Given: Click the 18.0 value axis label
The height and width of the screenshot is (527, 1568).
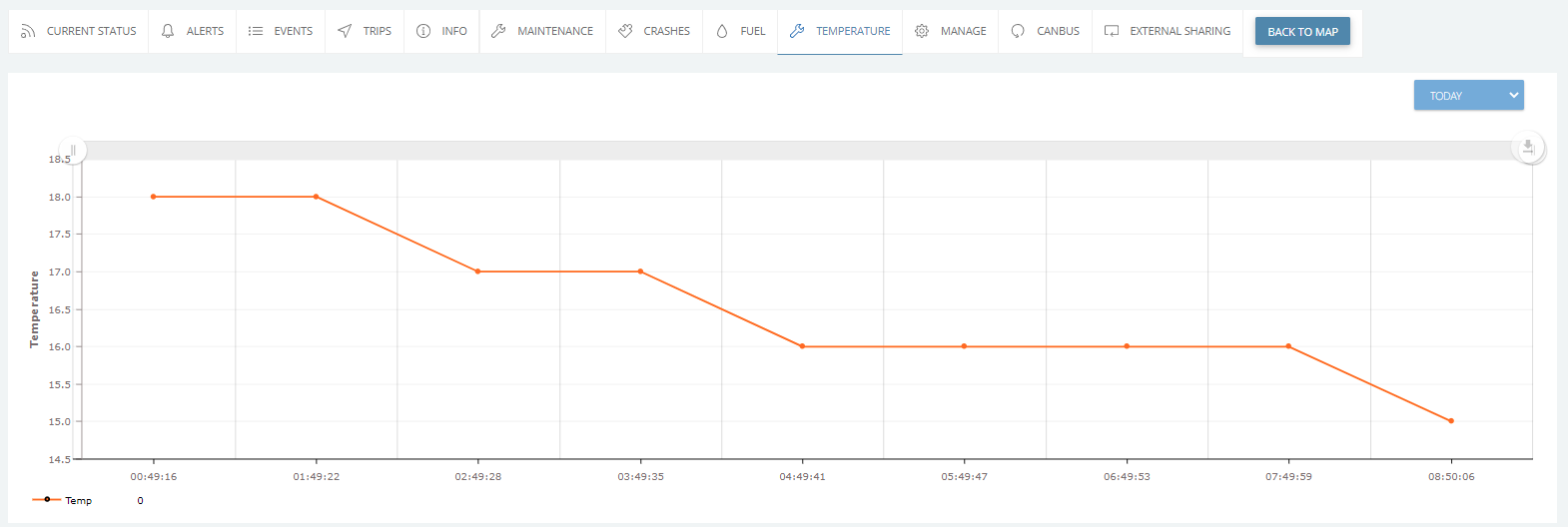Looking at the screenshot, I should point(60,197).
